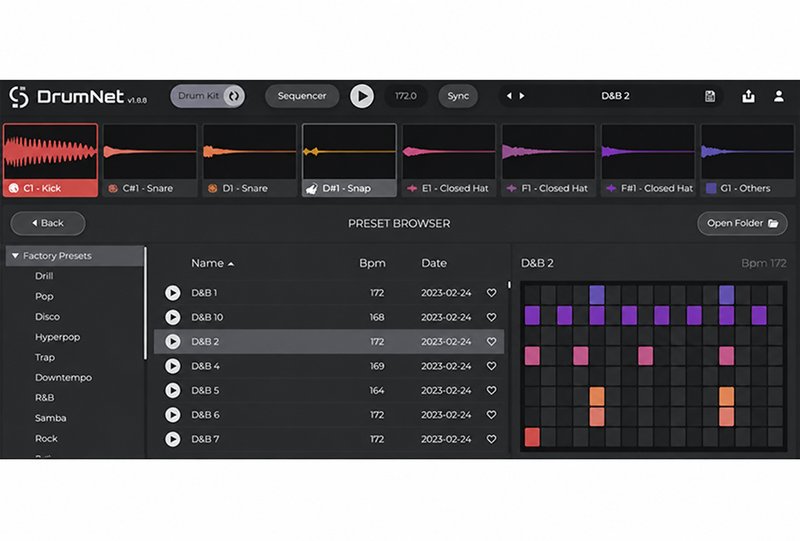Image resolution: width=800 pixels, height=541 pixels.
Task: Preview the D&B 4 preset
Action: [172, 366]
